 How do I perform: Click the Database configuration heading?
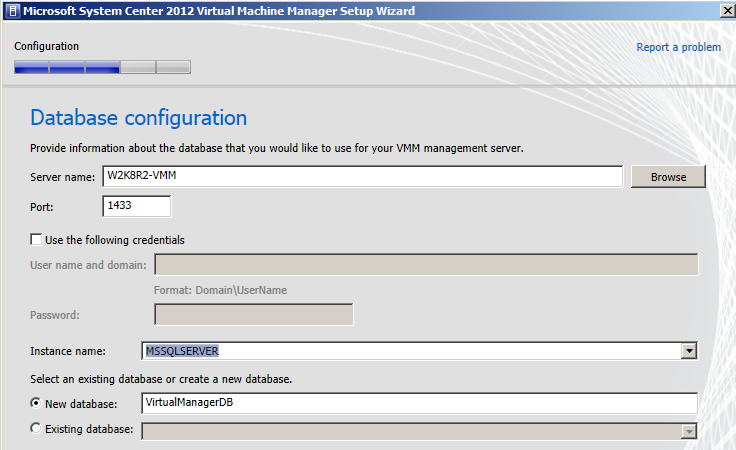tap(138, 117)
